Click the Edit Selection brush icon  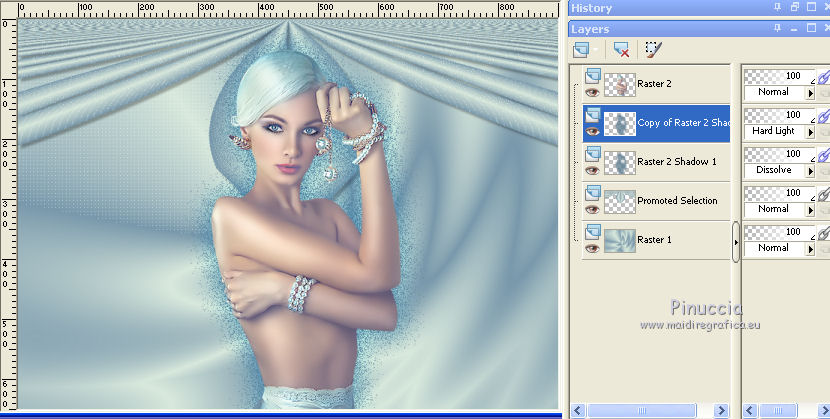point(653,50)
